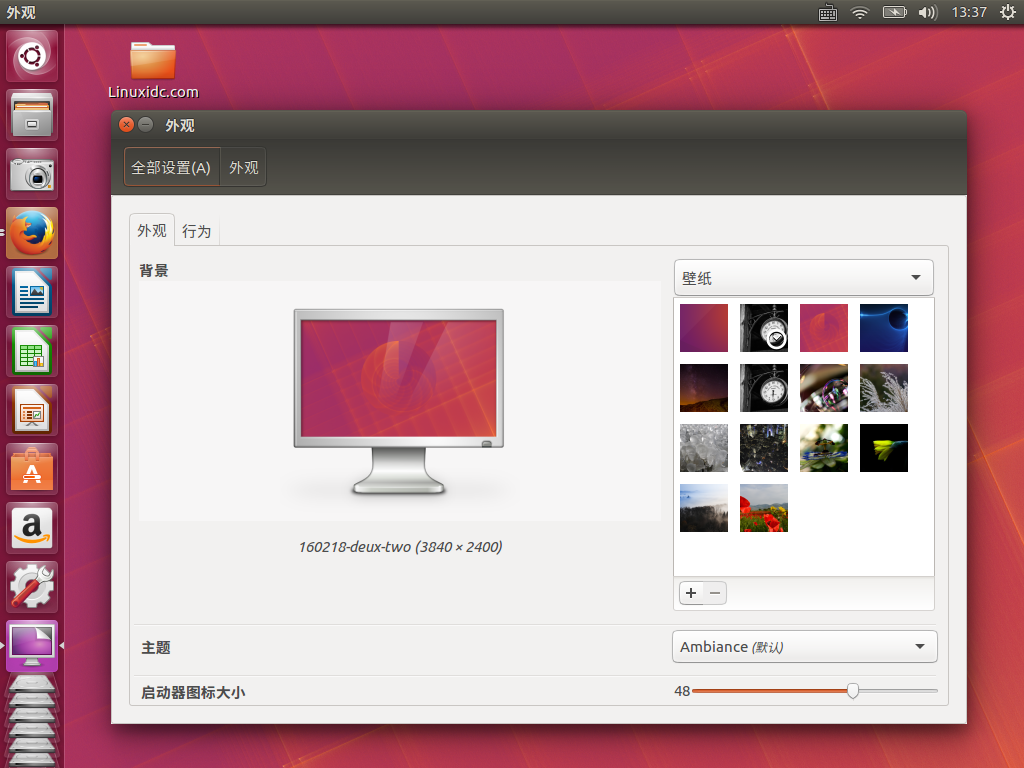Select the colorful bubbles wallpaper thumbnail
The image size is (1024, 768).
pos(824,388)
